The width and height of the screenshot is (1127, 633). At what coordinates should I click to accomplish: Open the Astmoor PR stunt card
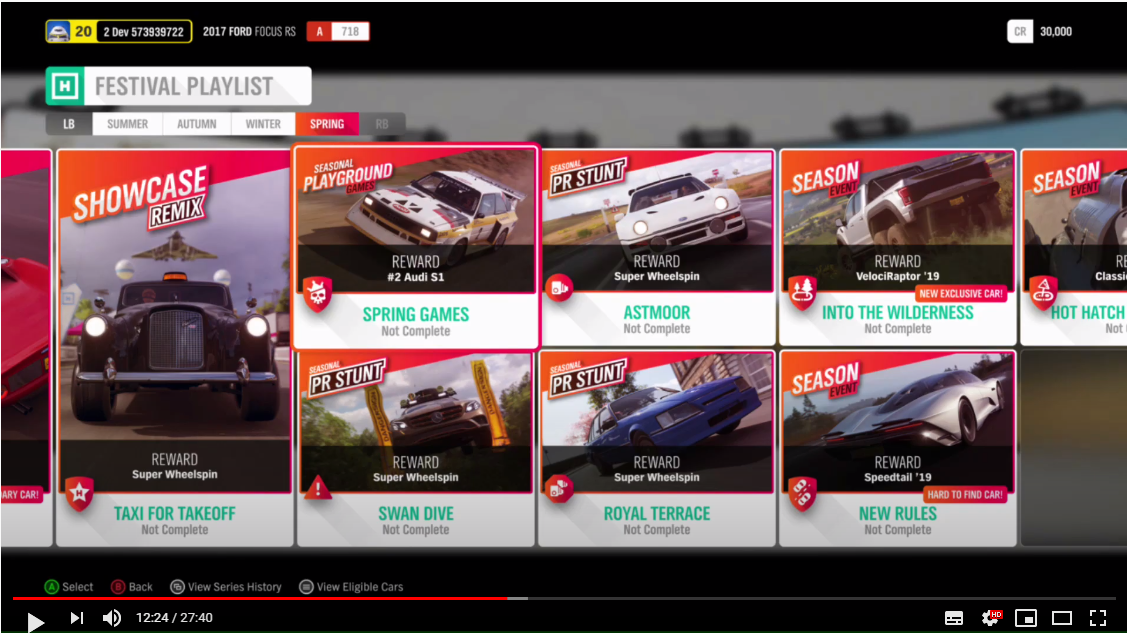657,247
